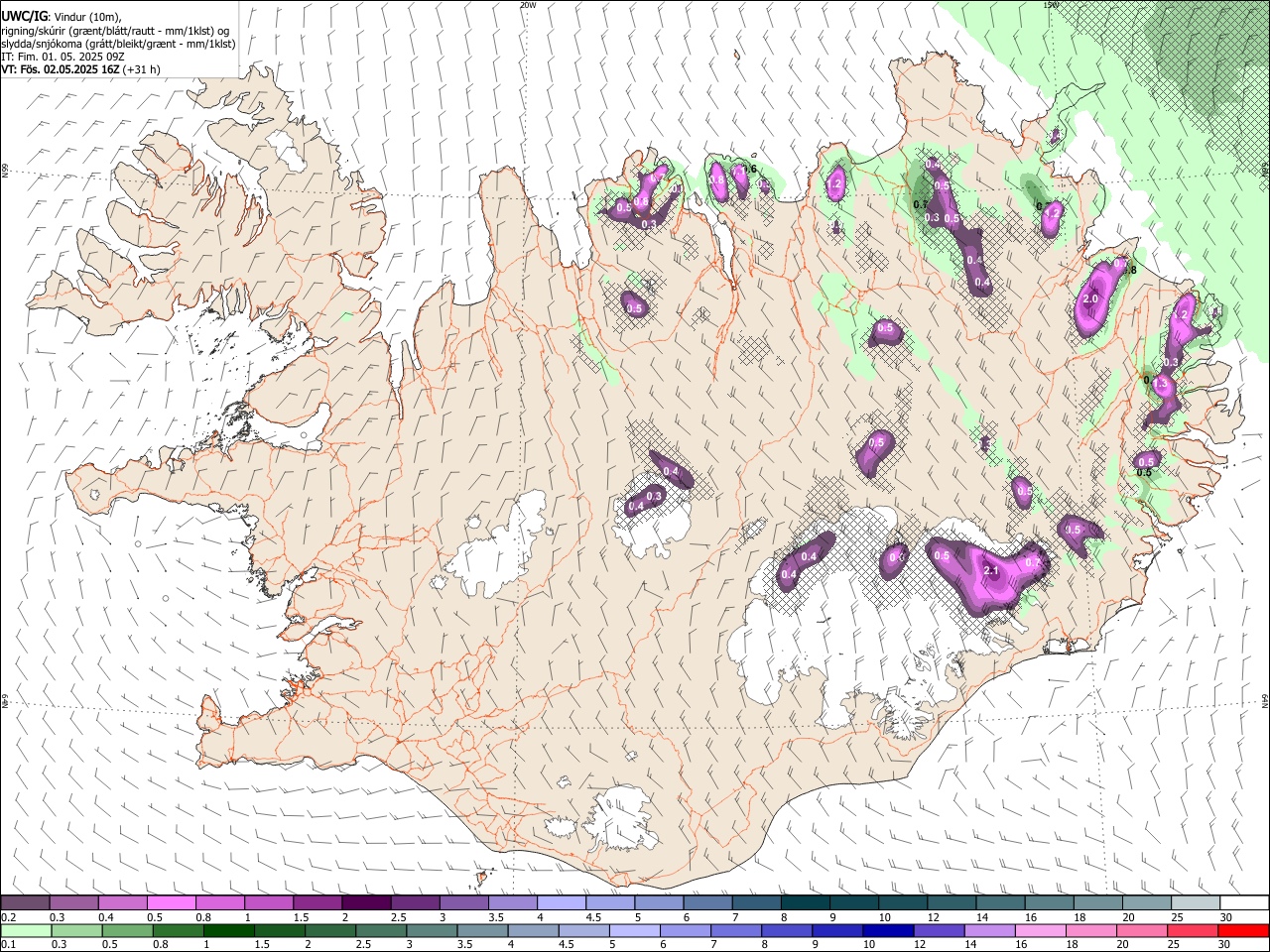Screen dimensions: 1270x952
Task: Pick the bright magenta 0.5 swatch in the snow scale
Action: point(172,903)
